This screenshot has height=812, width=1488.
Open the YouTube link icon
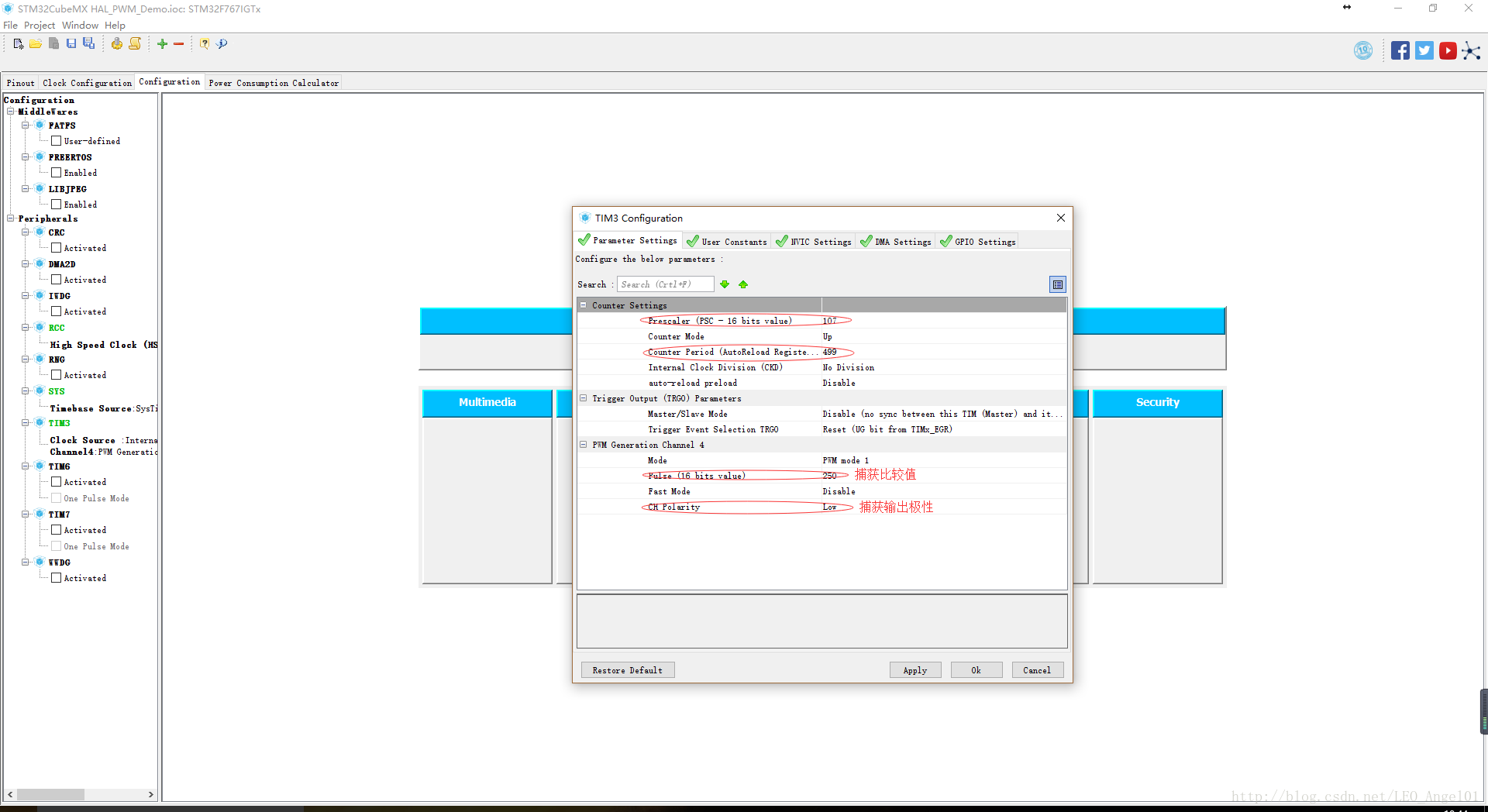(1448, 51)
